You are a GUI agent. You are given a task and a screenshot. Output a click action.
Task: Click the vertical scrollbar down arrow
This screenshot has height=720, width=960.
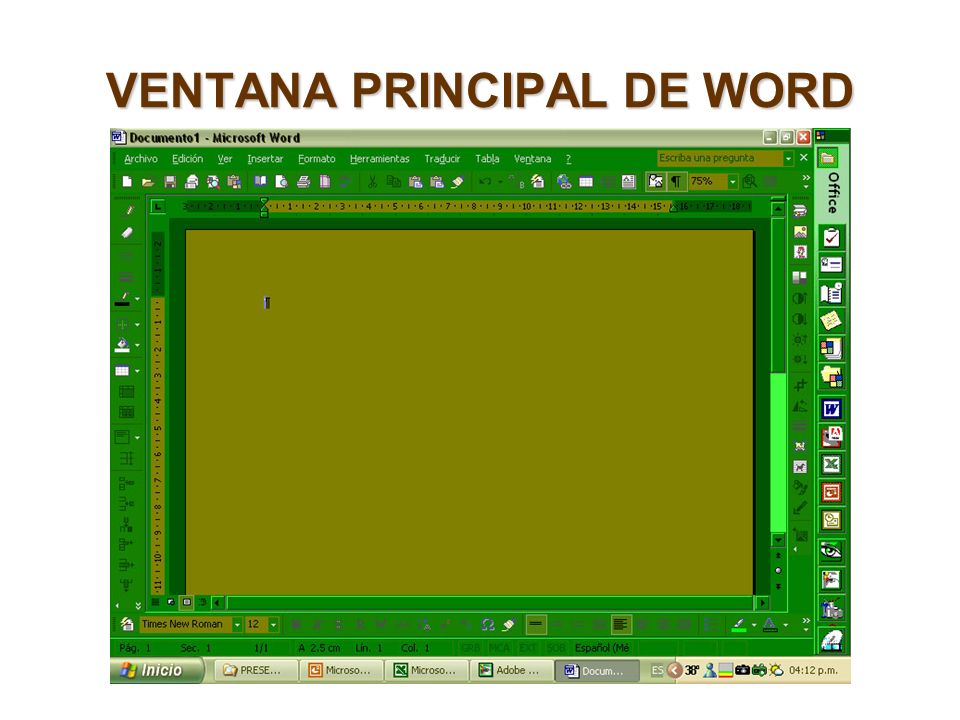click(778, 539)
